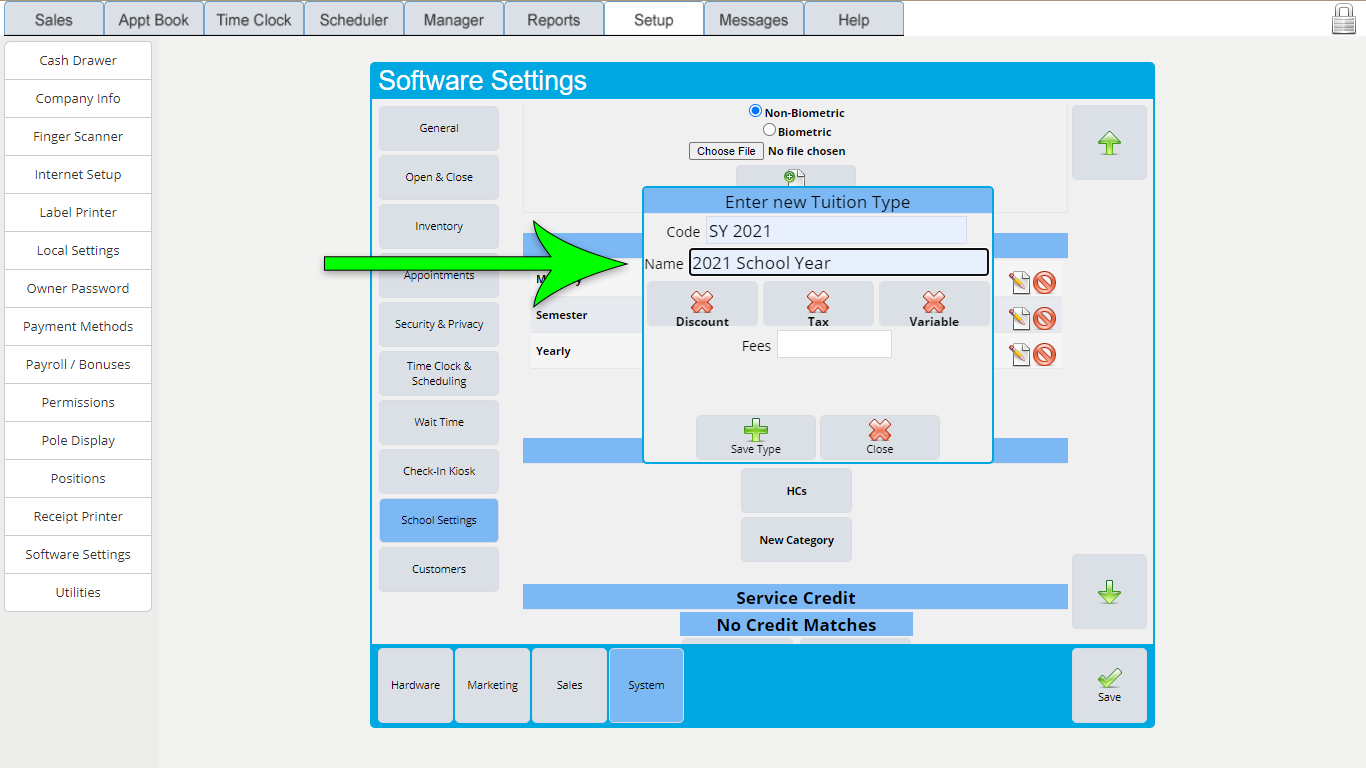The width and height of the screenshot is (1366, 768).
Task: Click the top tuition row delete icon
Action: (1044, 283)
